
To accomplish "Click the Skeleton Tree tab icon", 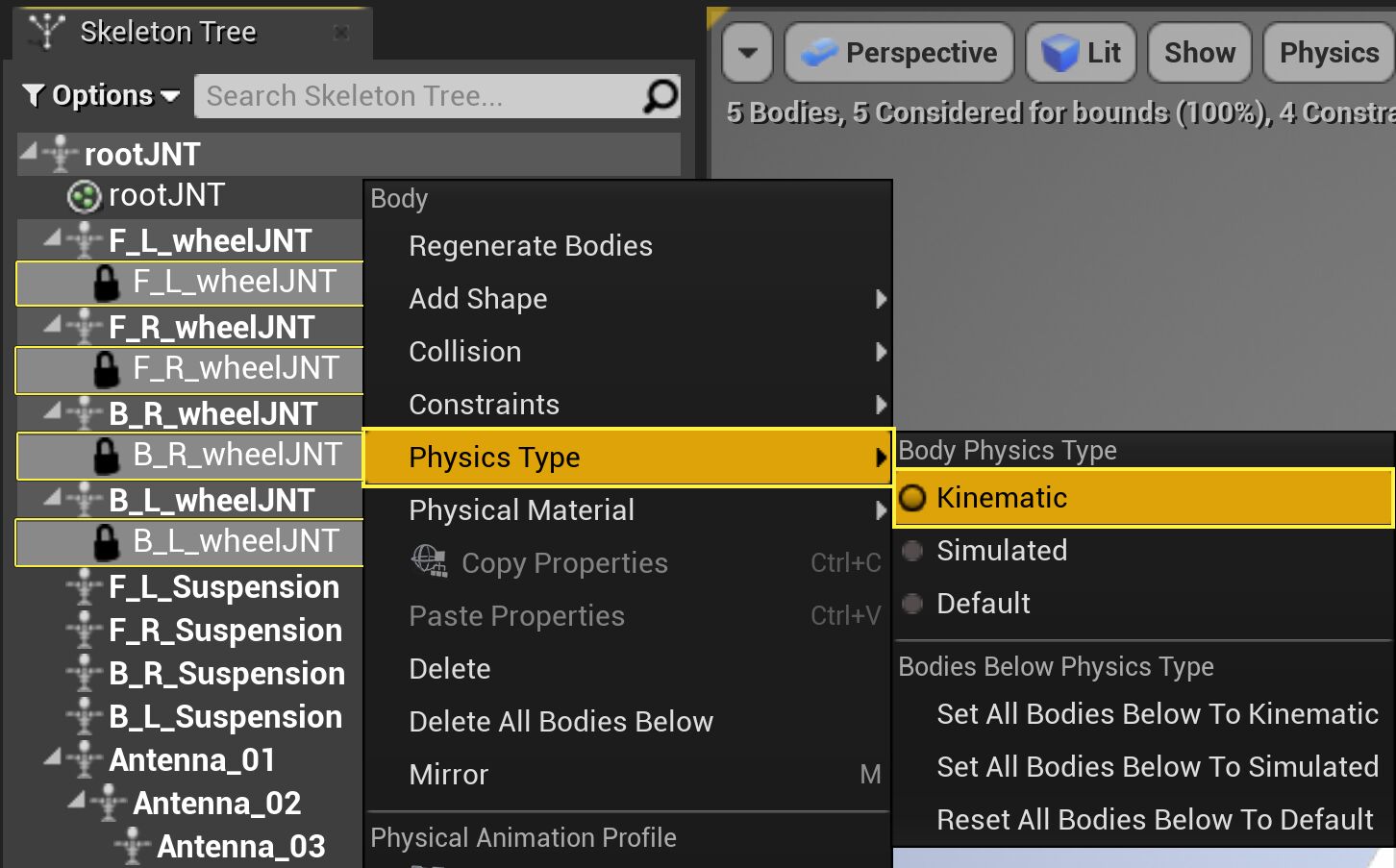I will 46,32.
